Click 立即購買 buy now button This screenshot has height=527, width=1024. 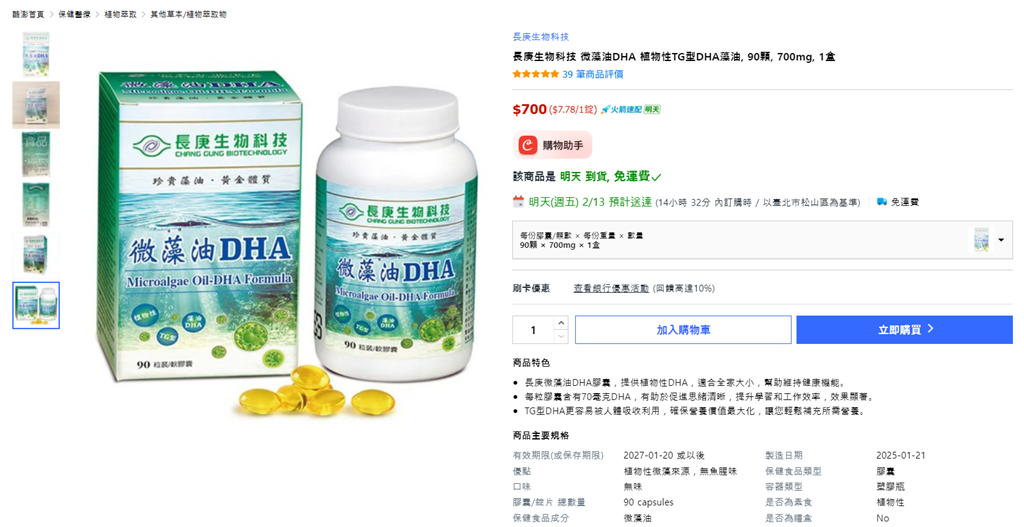pos(904,330)
